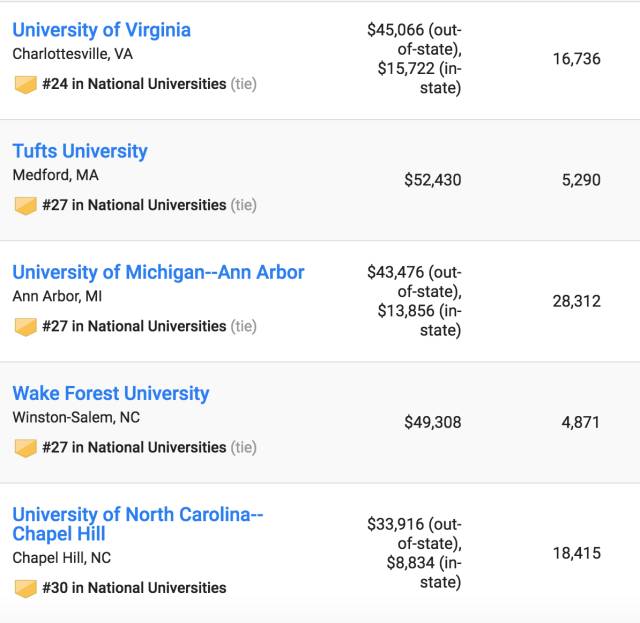The width and height of the screenshot is (640, 623).
Task: Visit the University of Michigan--Ann Arbor page
Action: [x=158, y=272]
